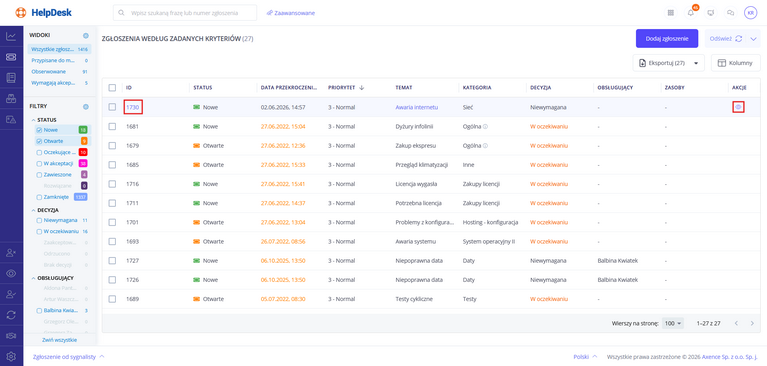767x366 pixels.
Task: Toggle the Nowe status filter checkbox
Action: point(40,130)
